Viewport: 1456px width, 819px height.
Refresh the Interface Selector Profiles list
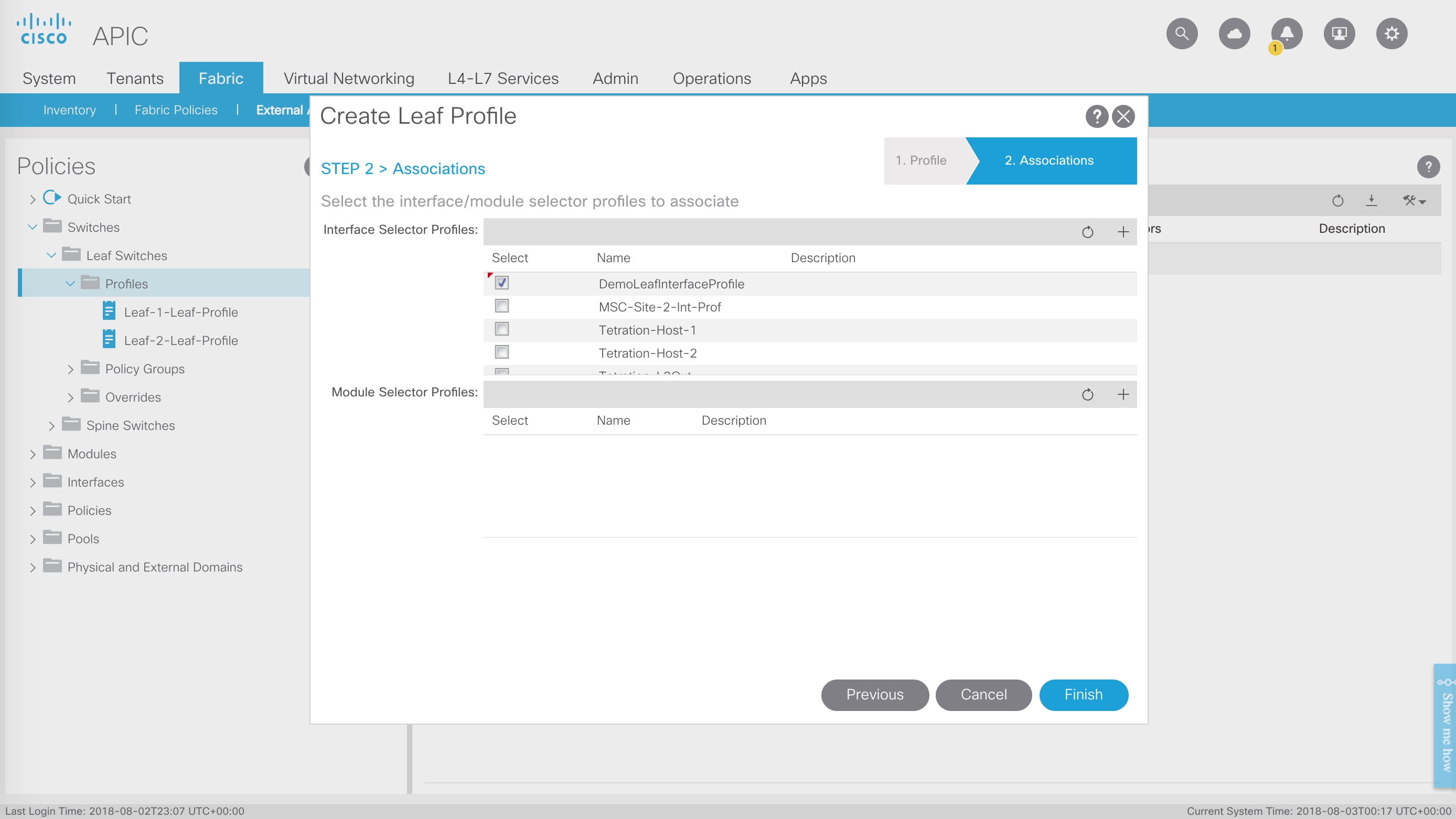pos(1087,232)
